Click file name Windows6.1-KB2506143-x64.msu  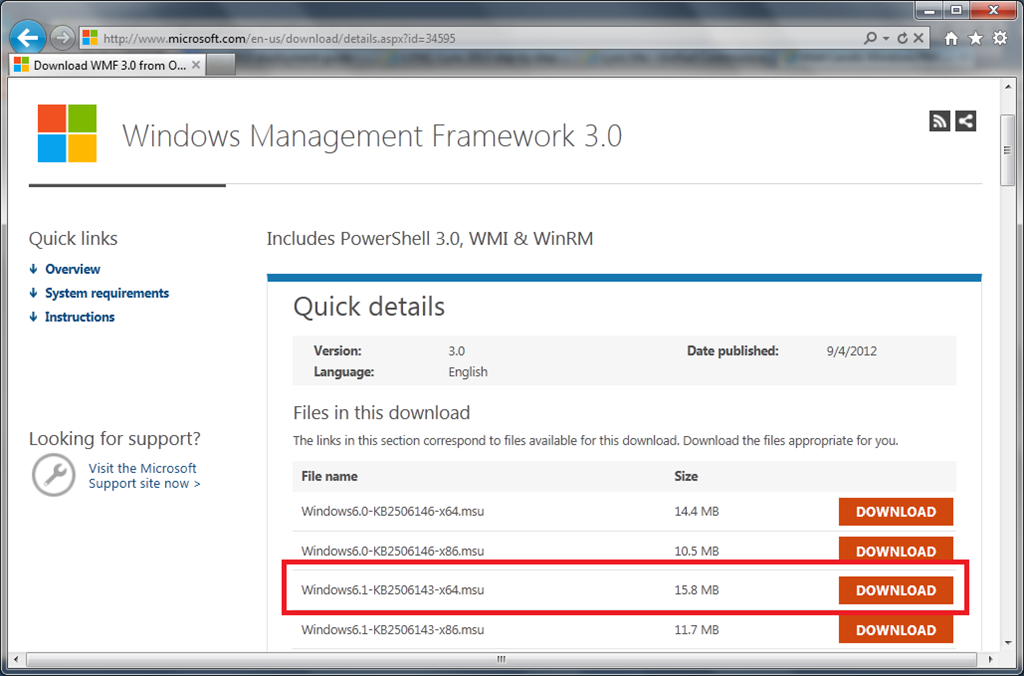[392, 590]
